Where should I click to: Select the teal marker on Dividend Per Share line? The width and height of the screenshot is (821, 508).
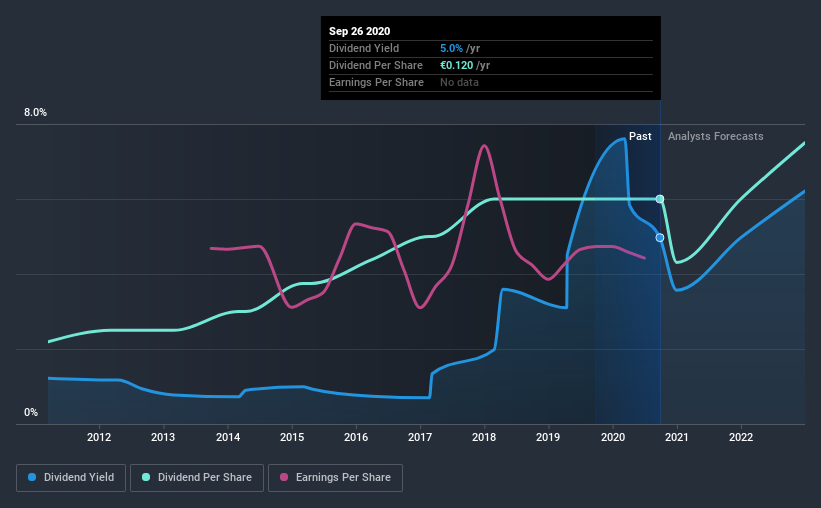click(x=660, y=199)
